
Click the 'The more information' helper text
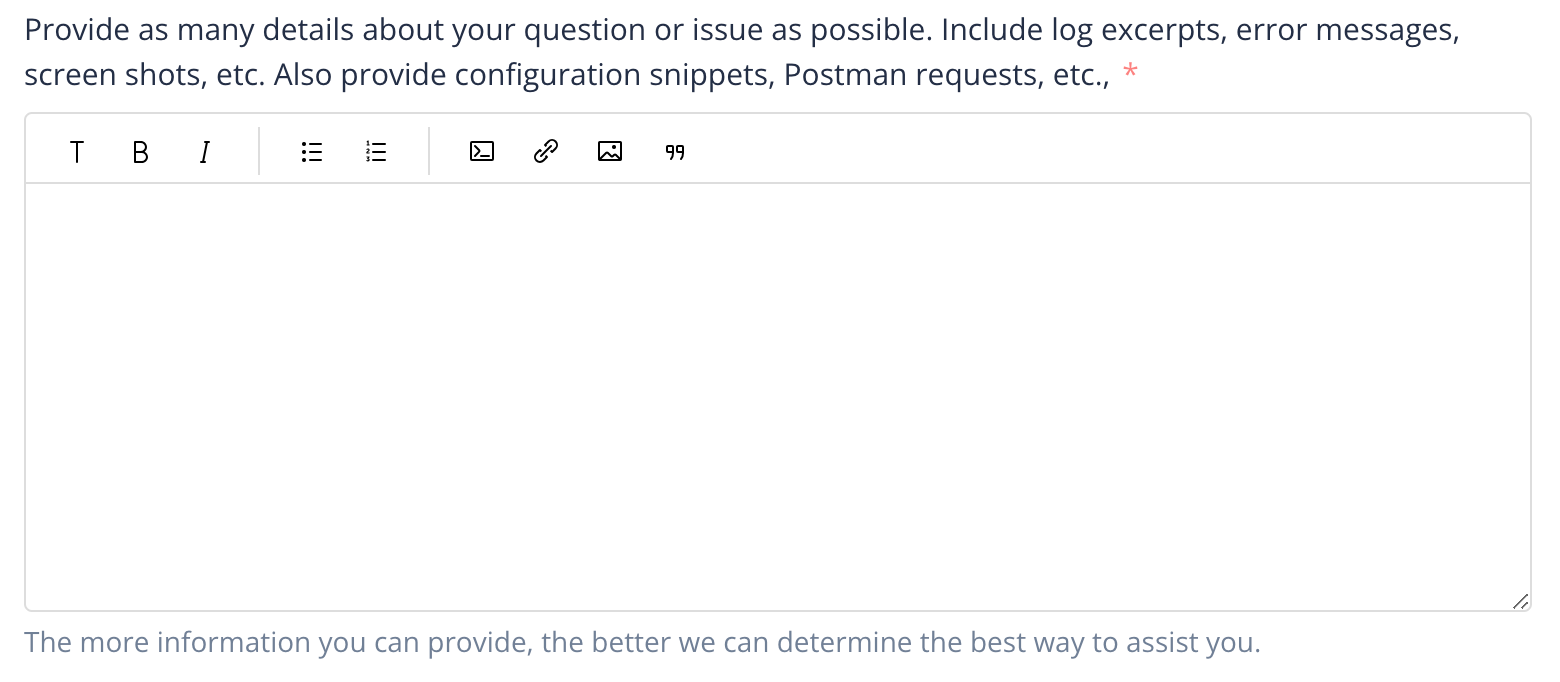click(642, 642)
